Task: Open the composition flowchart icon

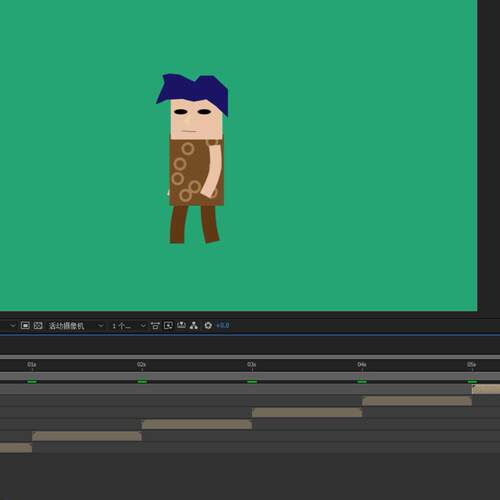Action: point(194,325)
